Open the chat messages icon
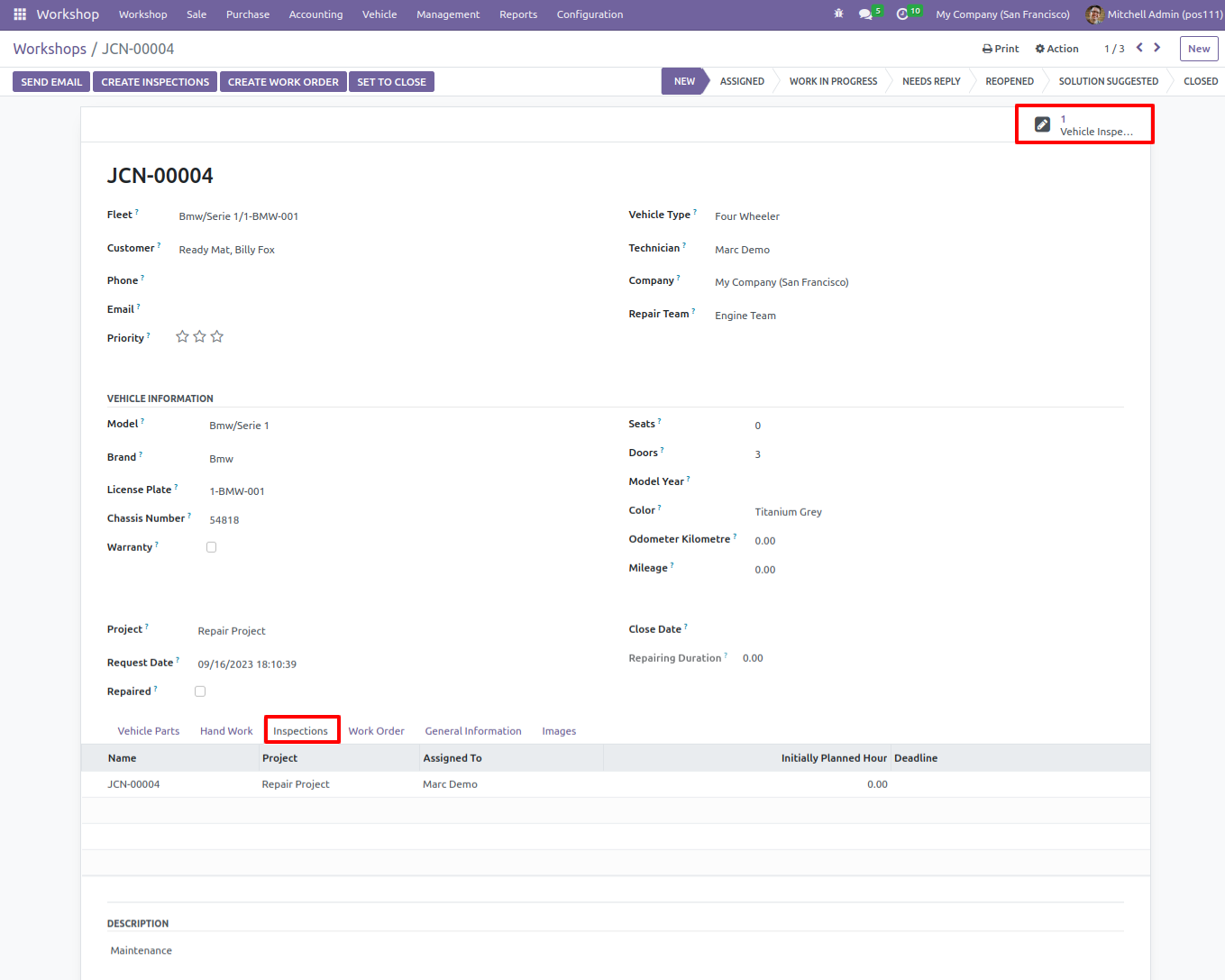This screenshot has width=1225, height=980. [x=865, y=14]
